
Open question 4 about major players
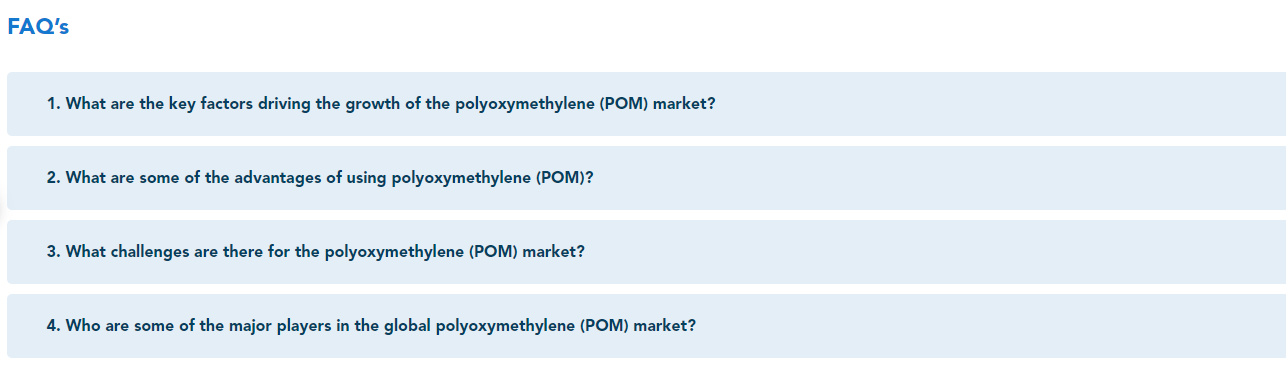coord(646,326)
